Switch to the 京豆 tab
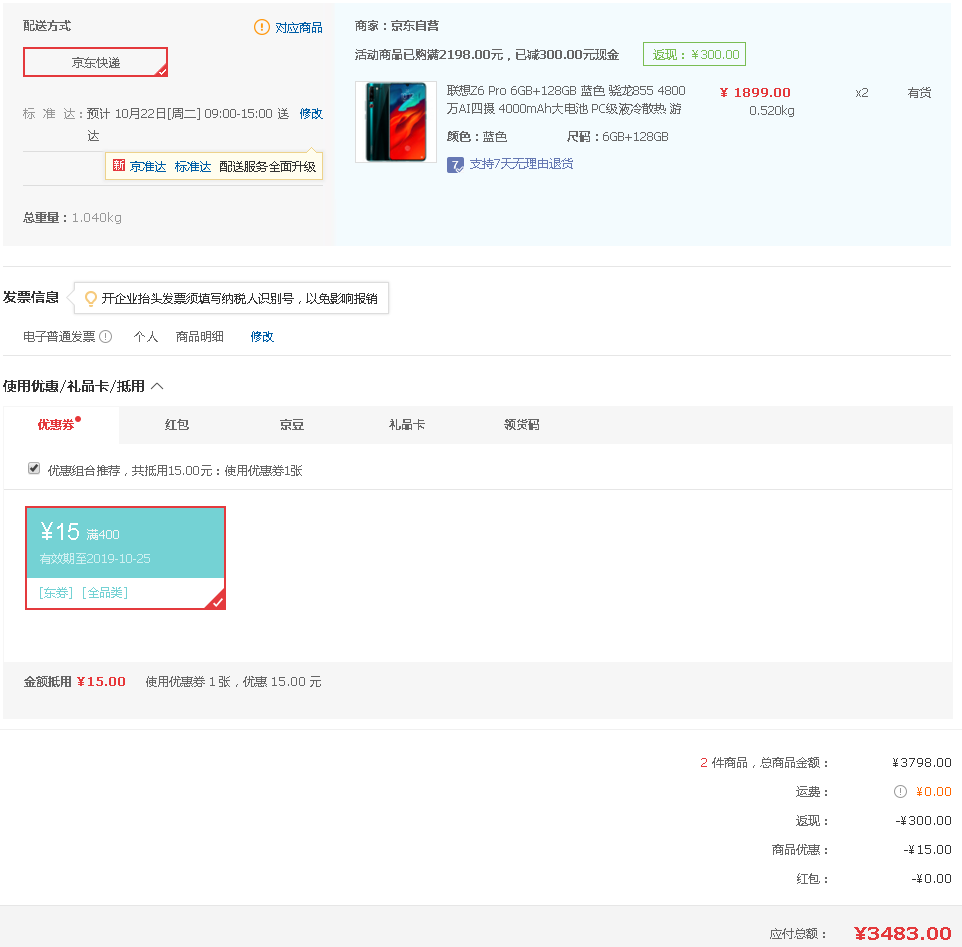The image size is (962, 947). pos(291,424)
